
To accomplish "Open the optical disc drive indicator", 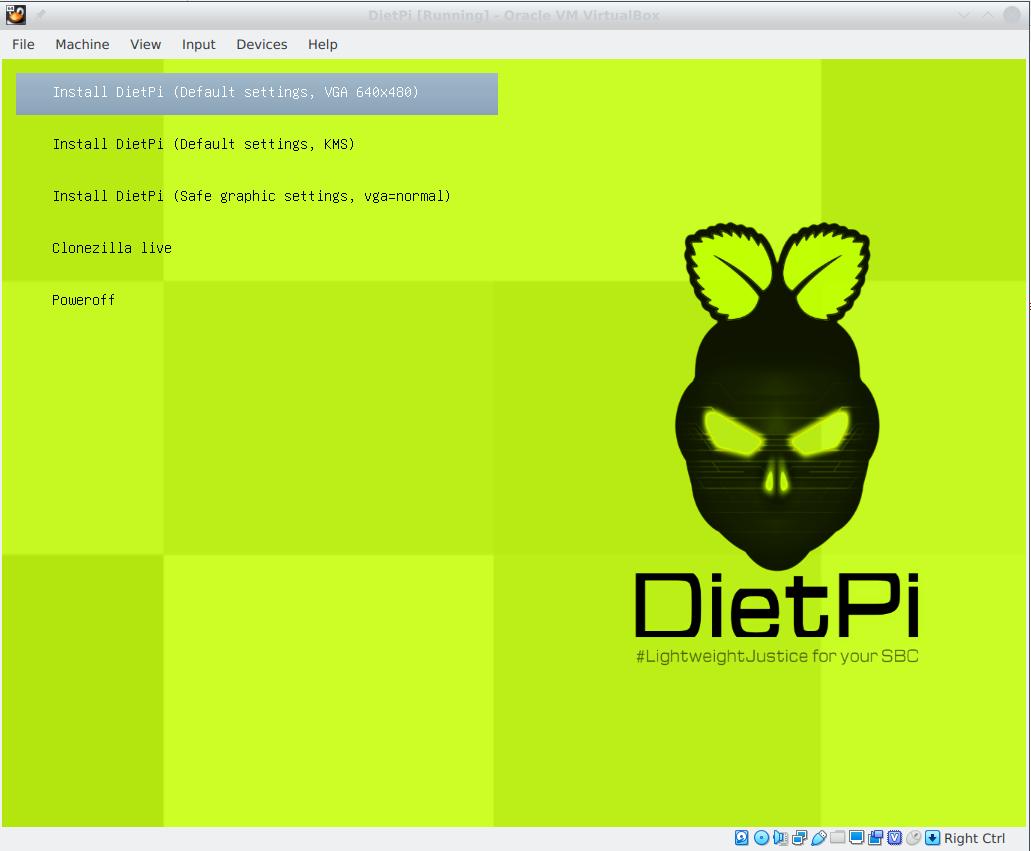I will tap(761, 838).
